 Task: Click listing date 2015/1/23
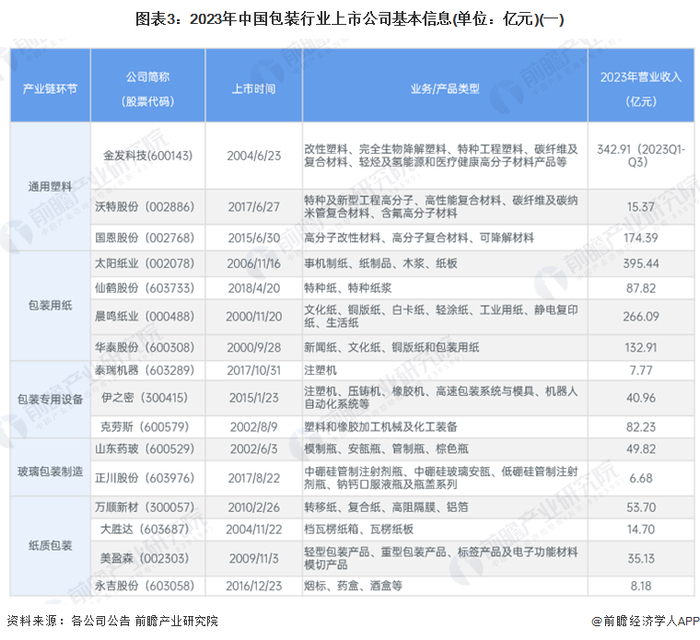[x=254, y=398]
